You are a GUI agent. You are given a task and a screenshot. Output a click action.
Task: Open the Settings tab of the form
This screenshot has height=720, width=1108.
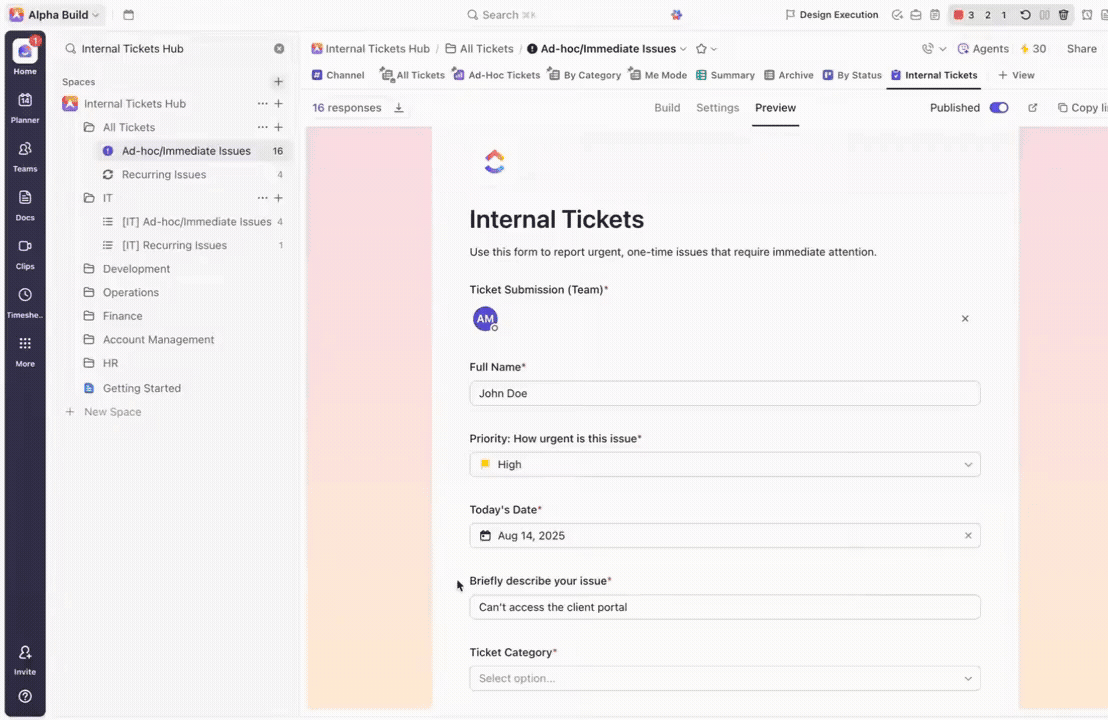[717, 108]
